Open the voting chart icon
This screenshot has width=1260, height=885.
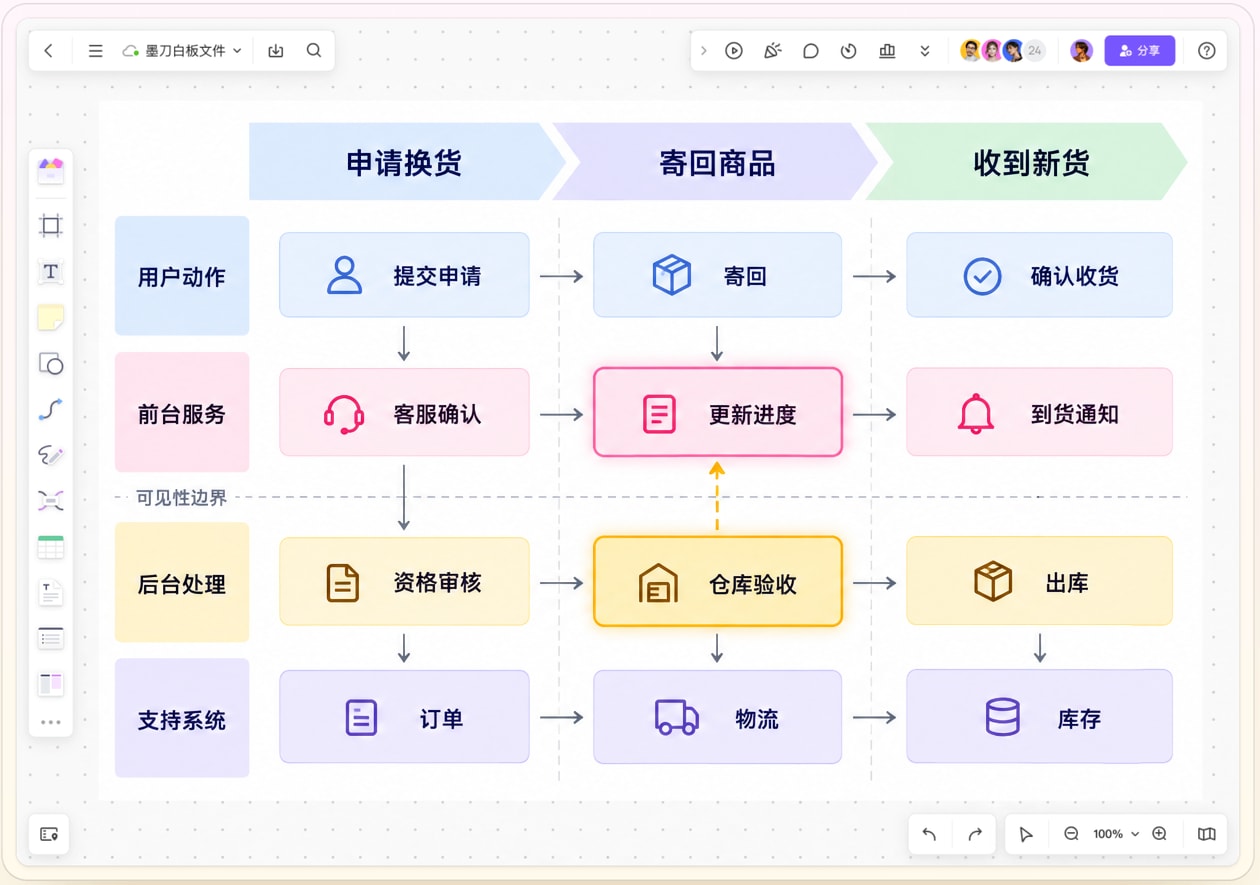click(x=887, y=50)
